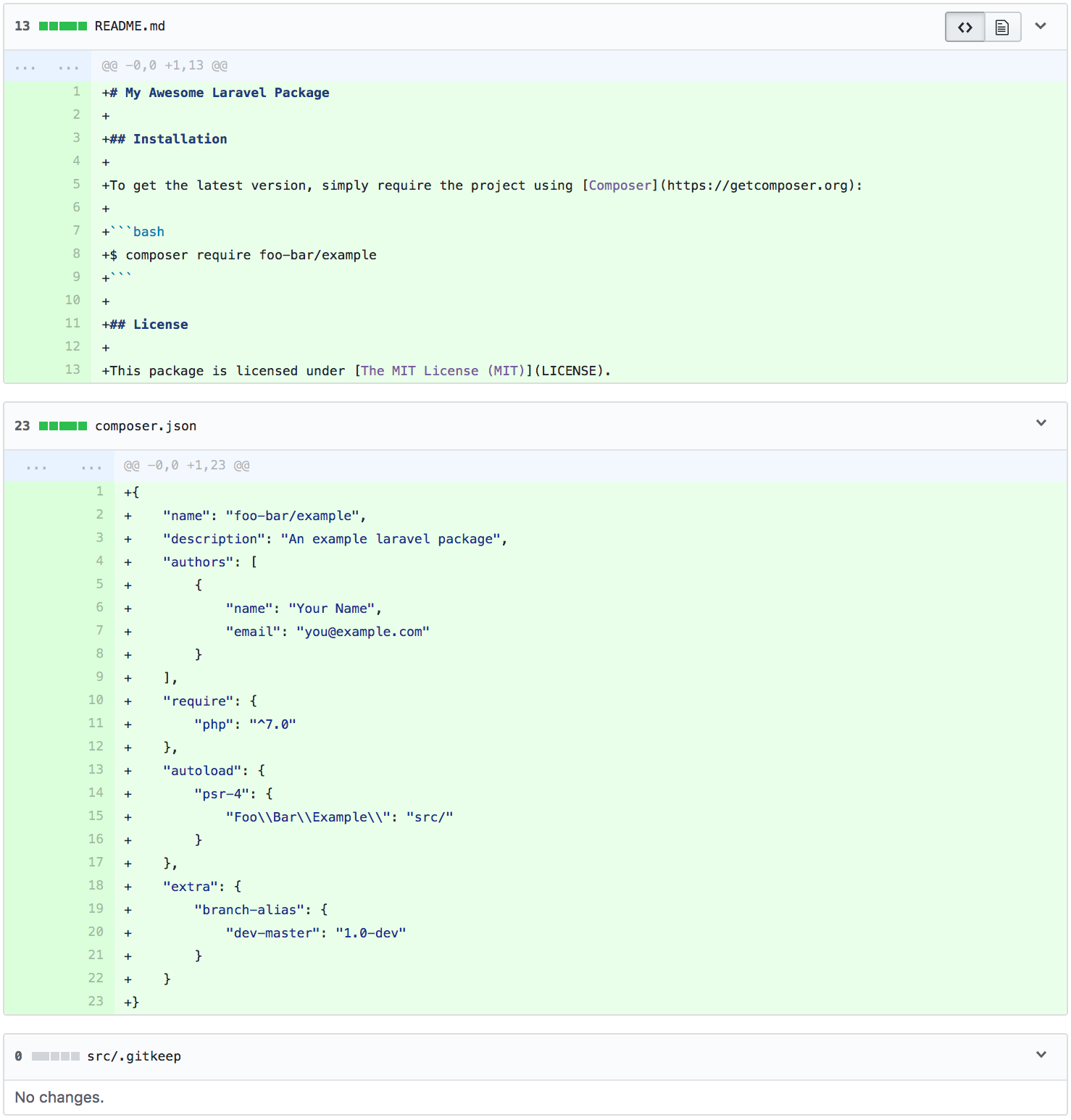Screen dimensions: 1071x1120
Task: Select line number 5 of README.md
Action: (76, 184)
